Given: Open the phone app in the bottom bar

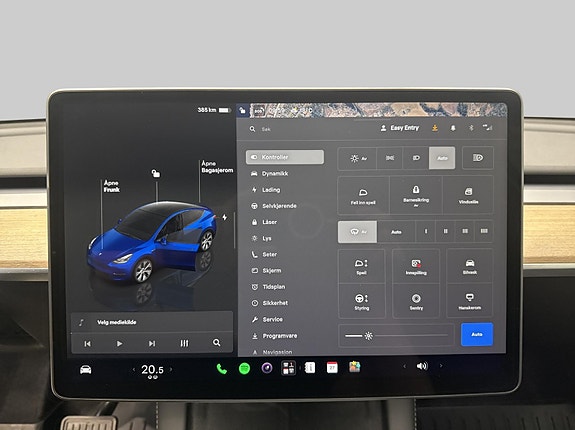Looking at the screenshot, I should [221, 368].
